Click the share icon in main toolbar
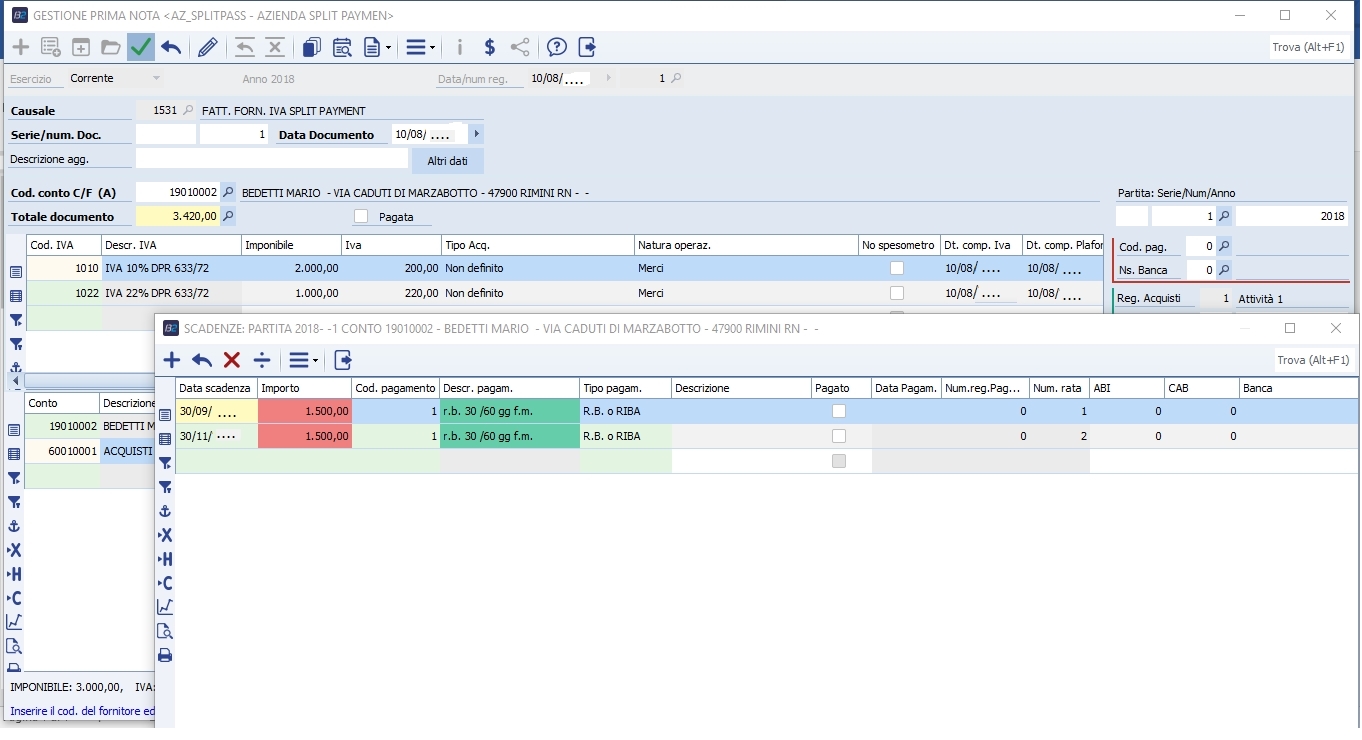Viewport: 1362px width, 740px height. pos(520,47)
